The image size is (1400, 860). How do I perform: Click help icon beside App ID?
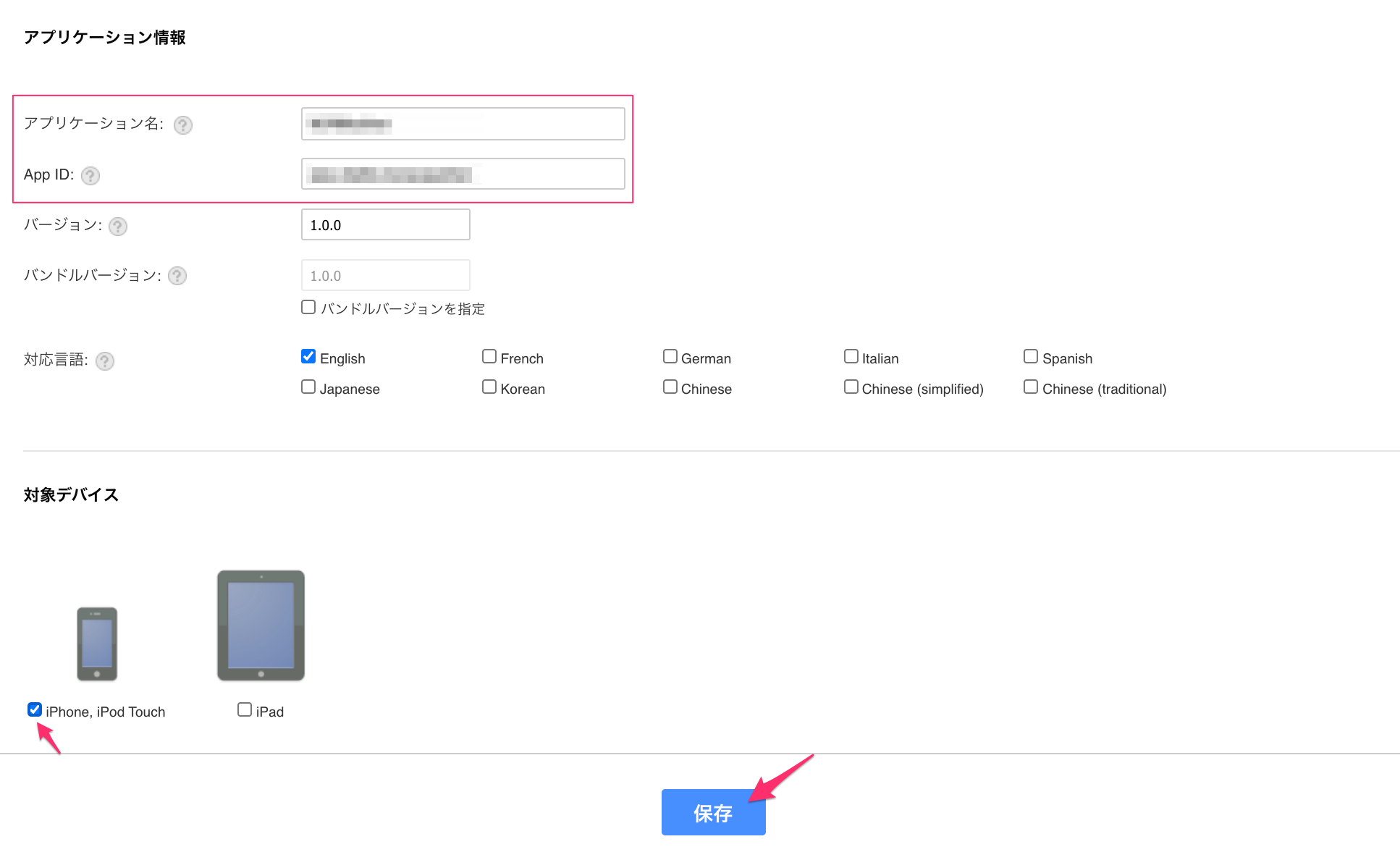(90, 176)
